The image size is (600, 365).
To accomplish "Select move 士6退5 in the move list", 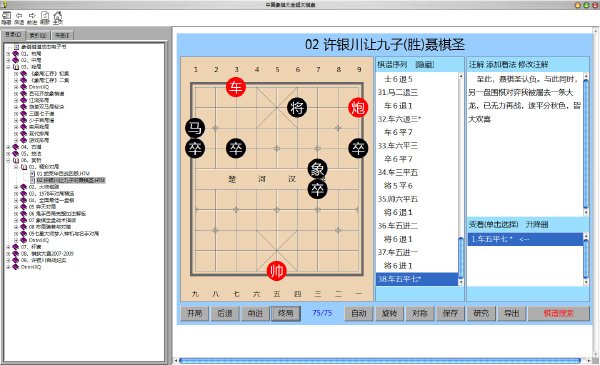I will click(x=398, y=79).
